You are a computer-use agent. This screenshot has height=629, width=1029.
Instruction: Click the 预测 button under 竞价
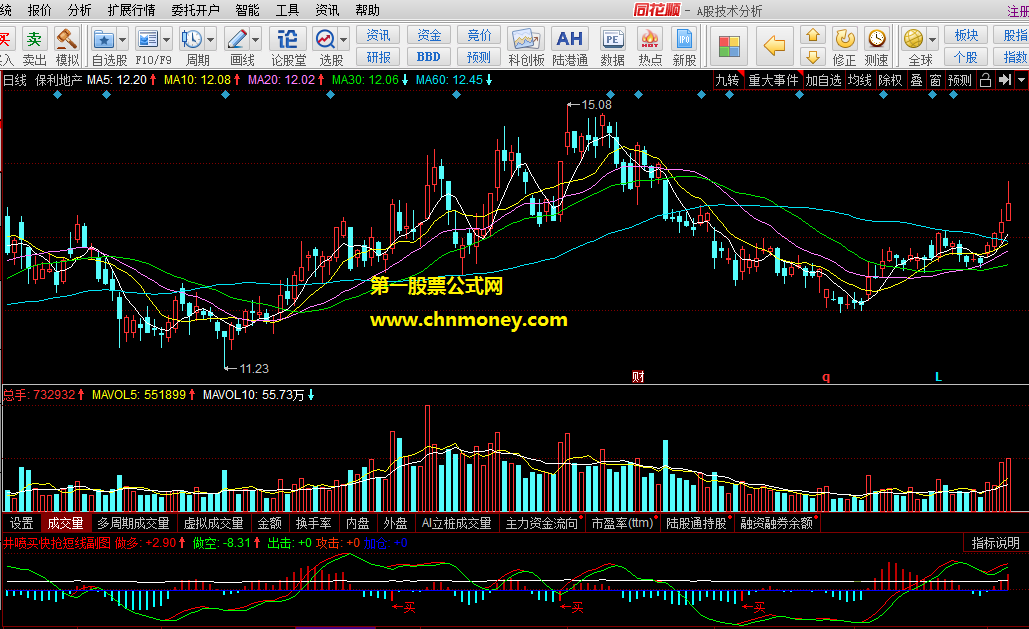pos(479,57)
